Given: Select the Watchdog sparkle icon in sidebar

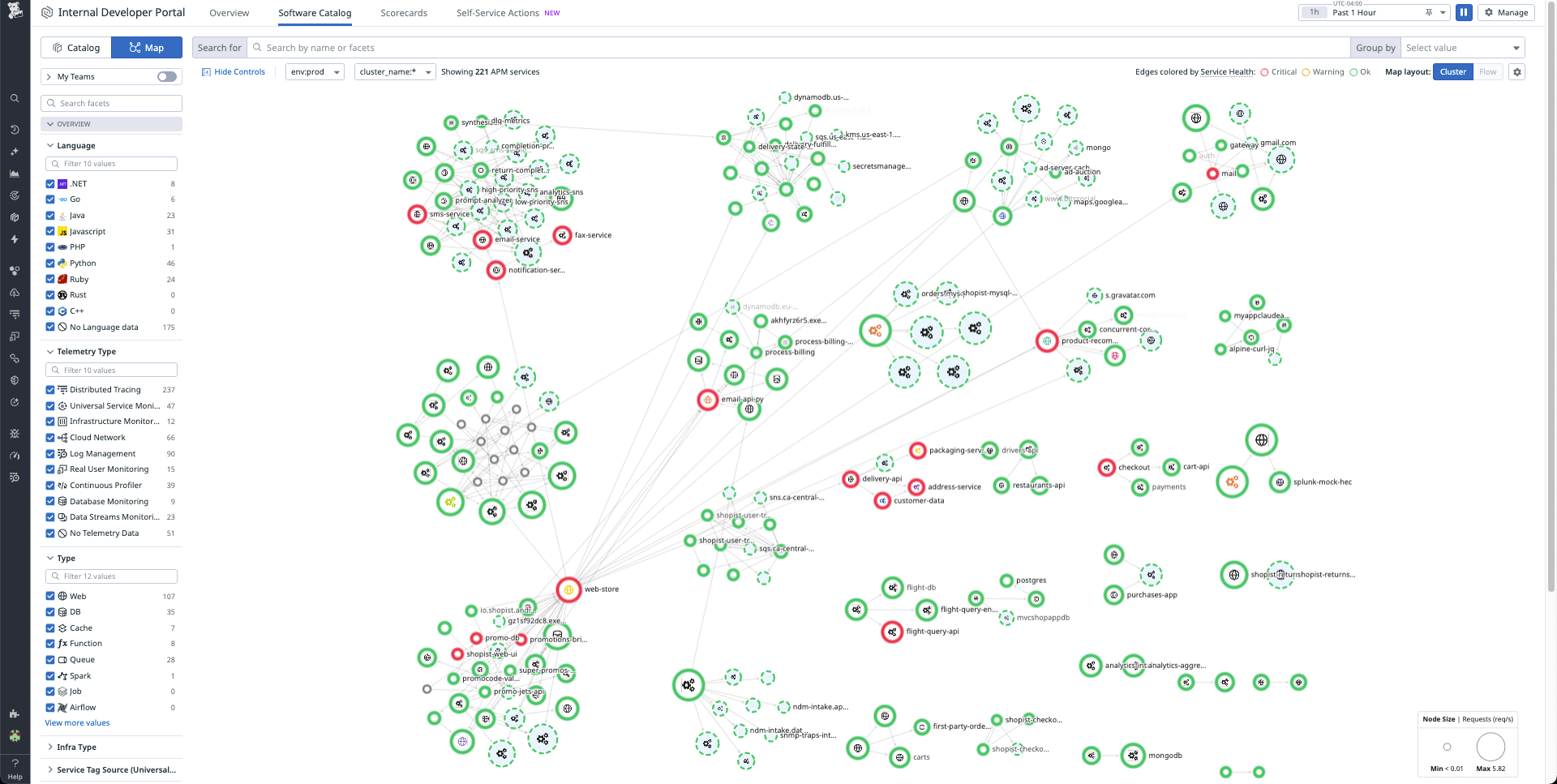Looking at the screenshot, I should coord(15,152).
